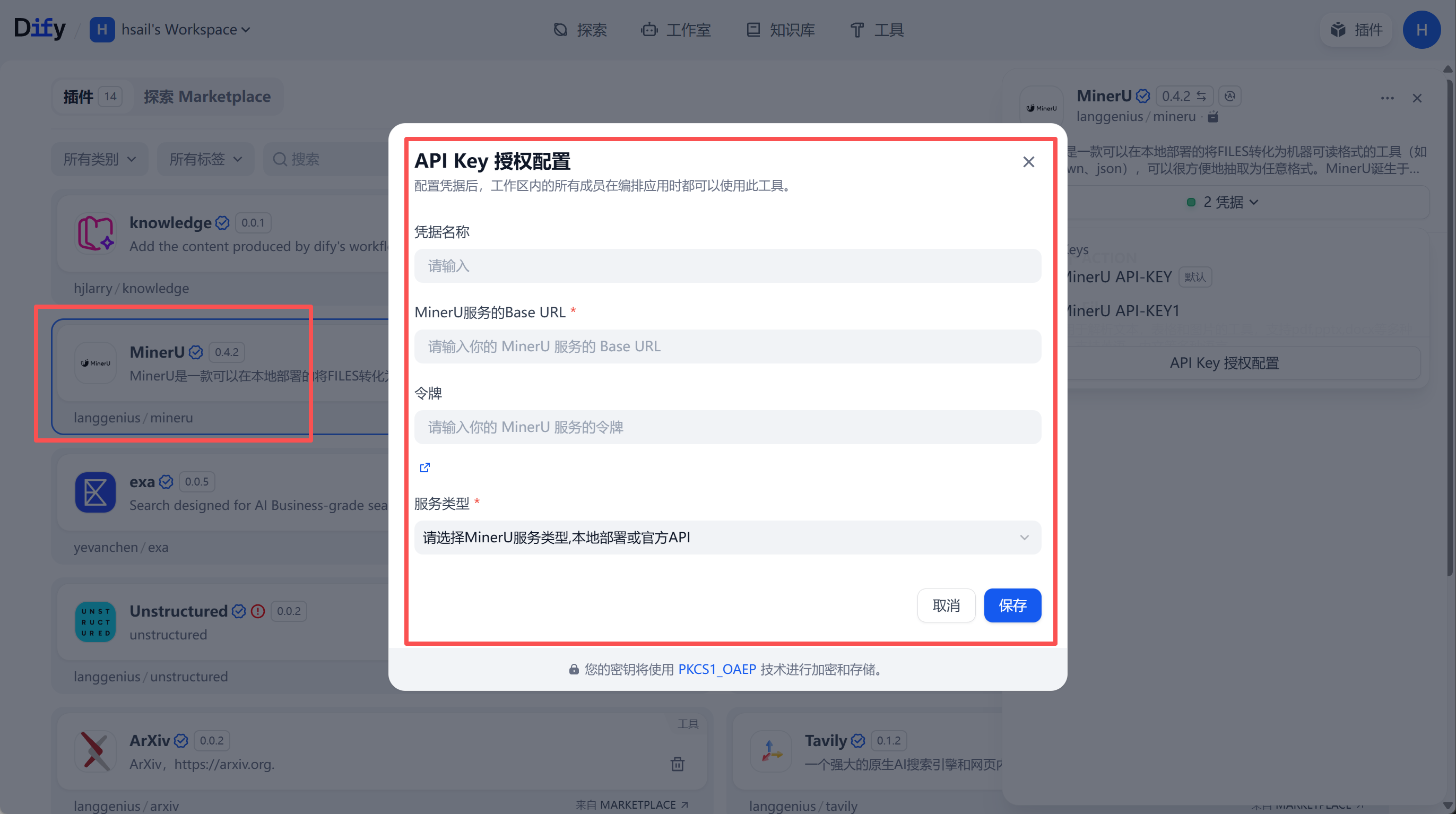This screenshot has height=814, width=1456.
Task: Select the 插件 14 tab
Action: (x=92, y=97)
